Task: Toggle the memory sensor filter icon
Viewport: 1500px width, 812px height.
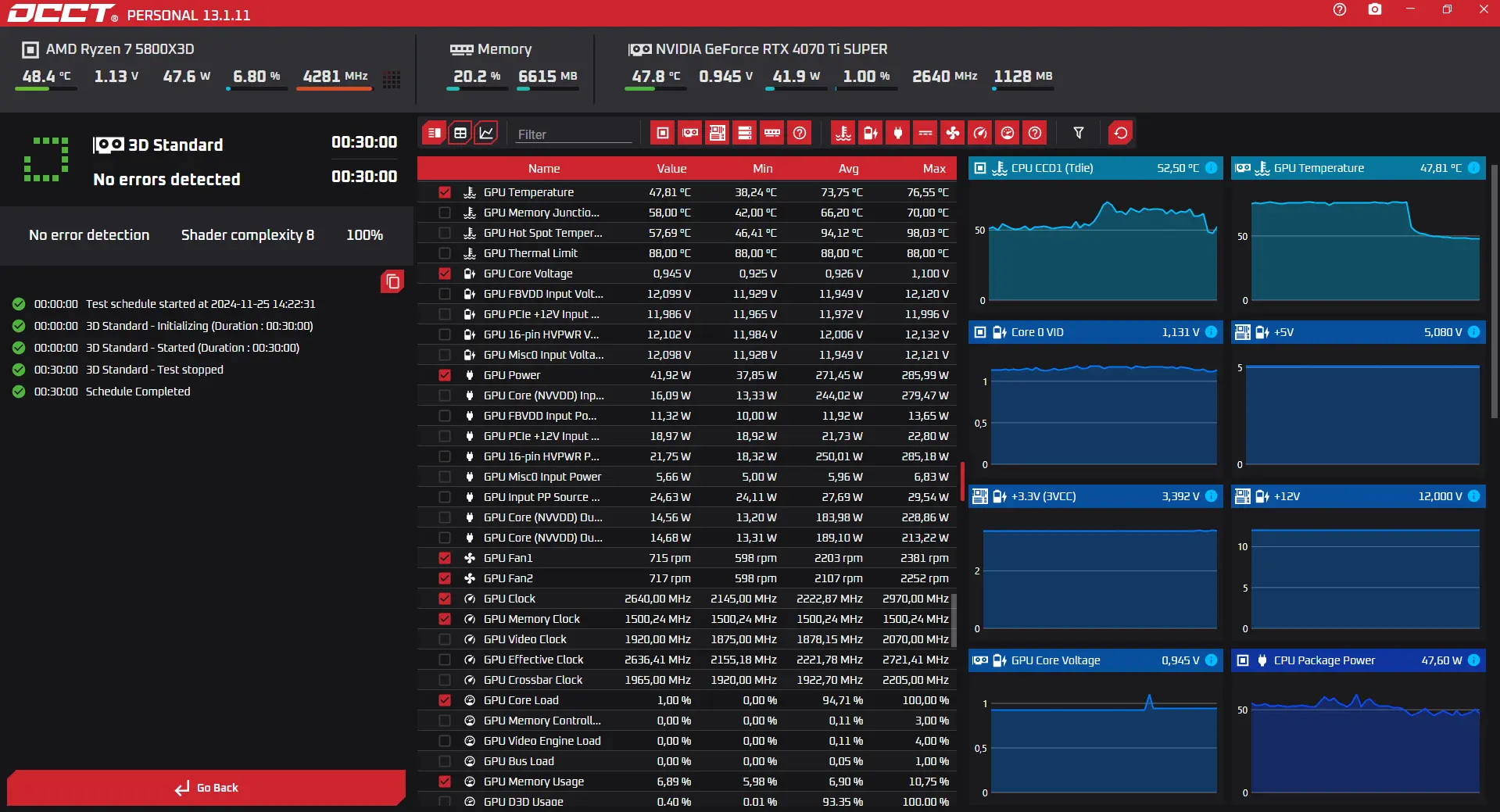Action: pyautogui.click(x=772, y=133)
